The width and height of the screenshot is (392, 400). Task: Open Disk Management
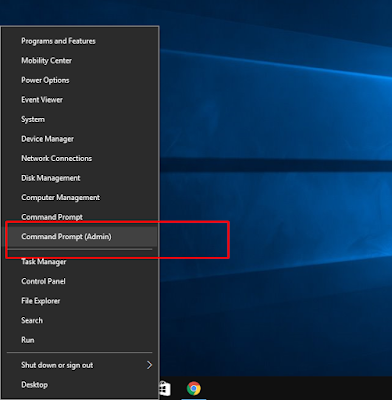80,178
